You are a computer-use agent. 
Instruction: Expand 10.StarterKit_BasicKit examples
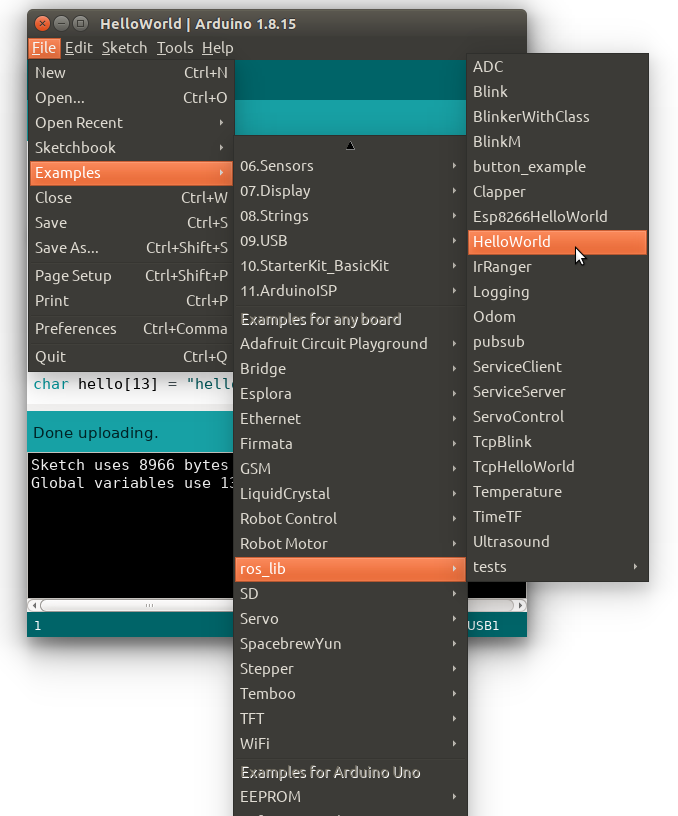click(350, 266)
